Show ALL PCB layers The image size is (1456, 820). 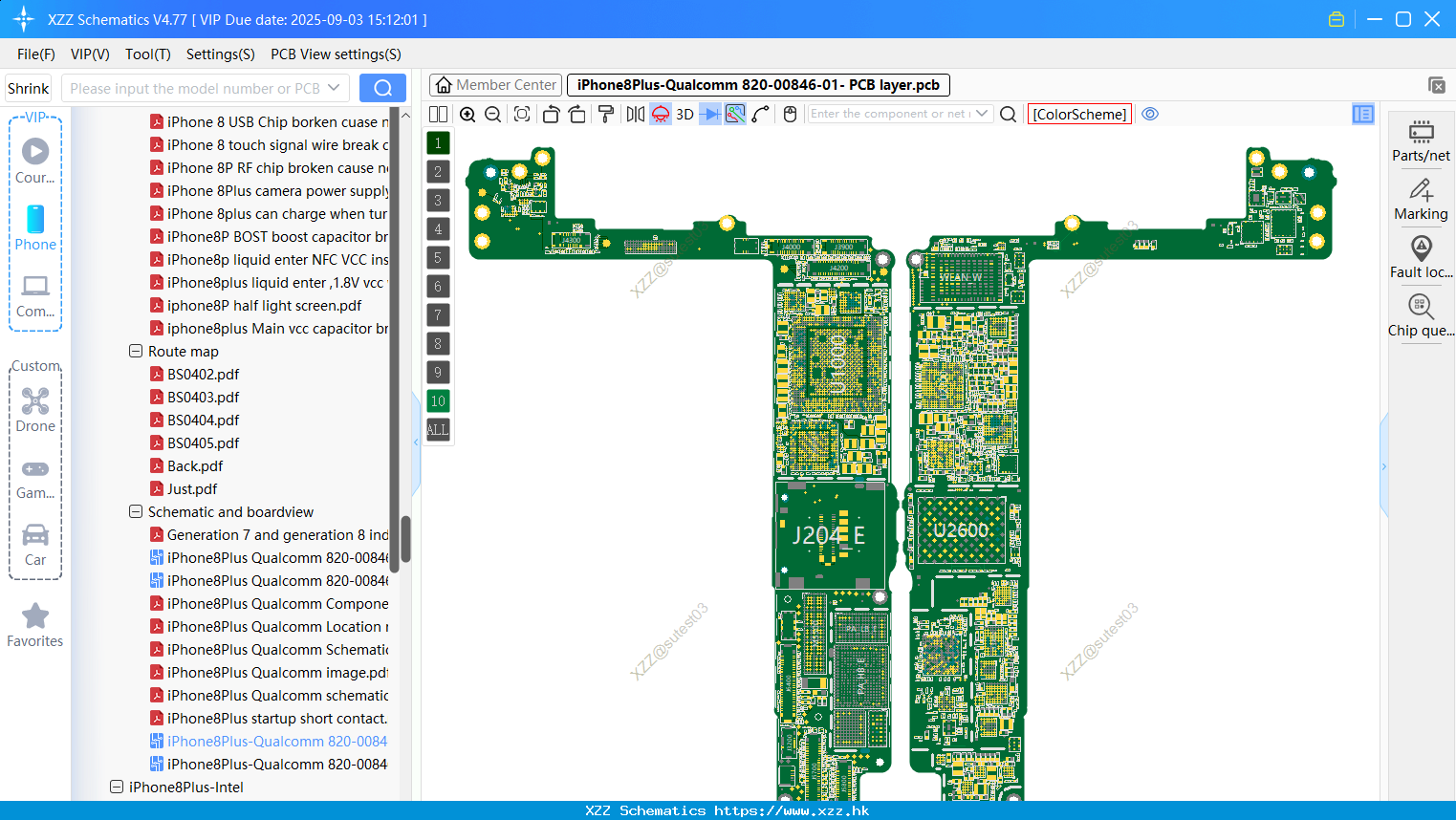[x=438, y=429]
